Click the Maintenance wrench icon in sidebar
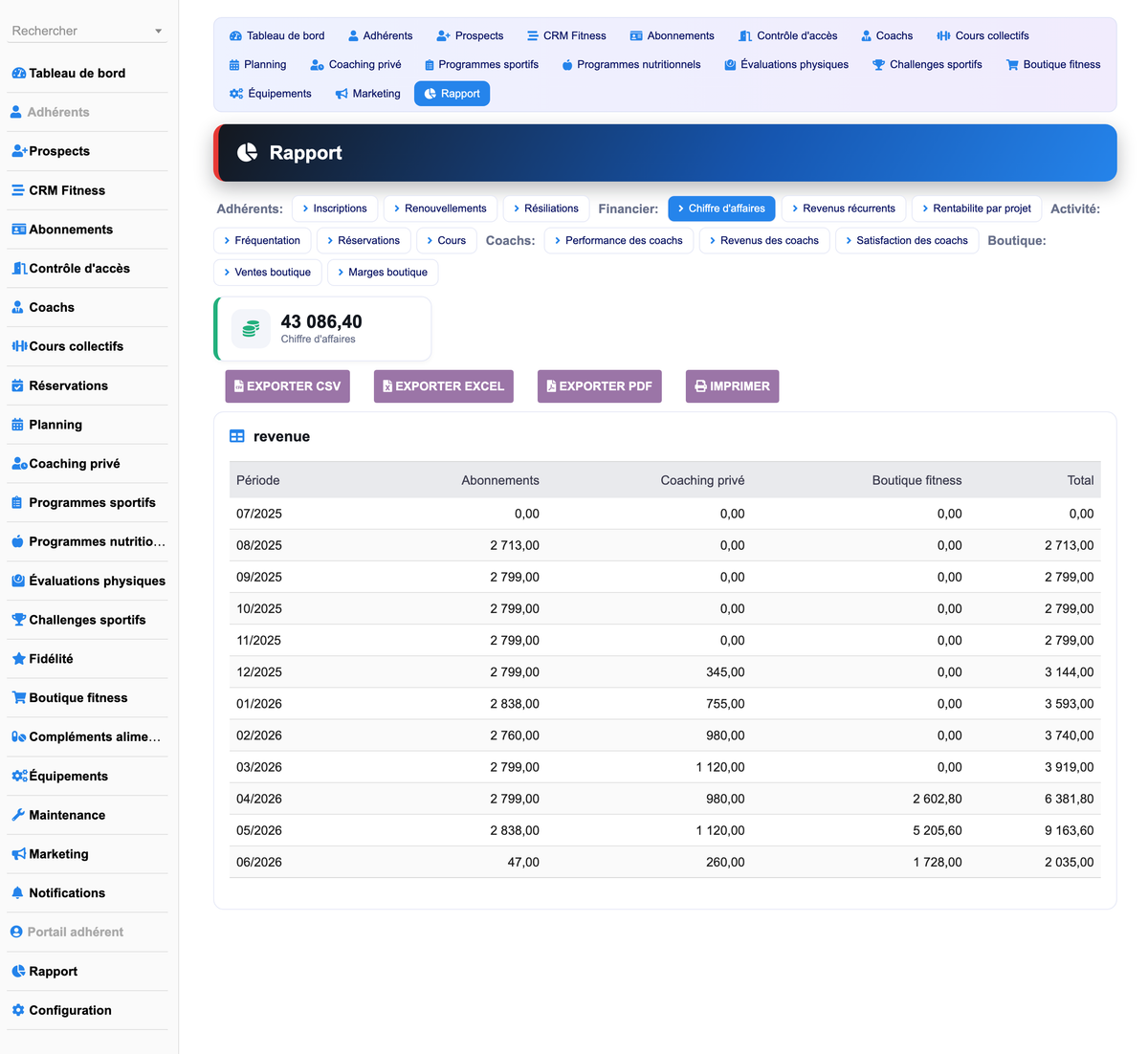Screen dimensions: 1148x1054 pyautogui.click(x=18, y=815)
